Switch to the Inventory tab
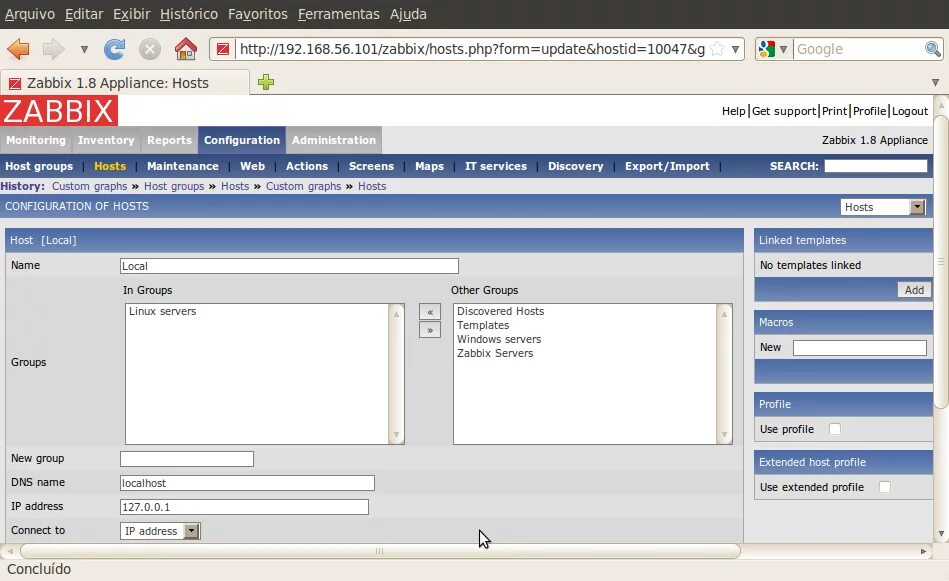 click(x=106, y=140)
